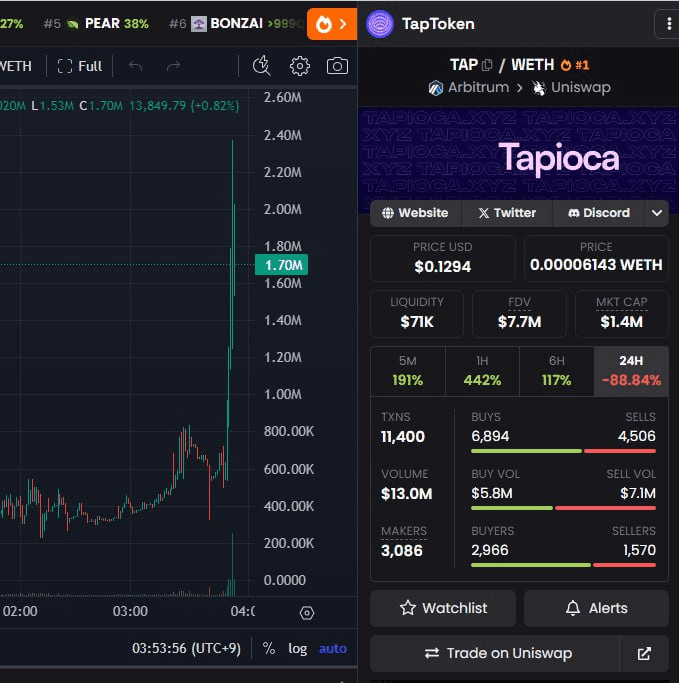Click the FDV $7.7M box

point(519,314)
